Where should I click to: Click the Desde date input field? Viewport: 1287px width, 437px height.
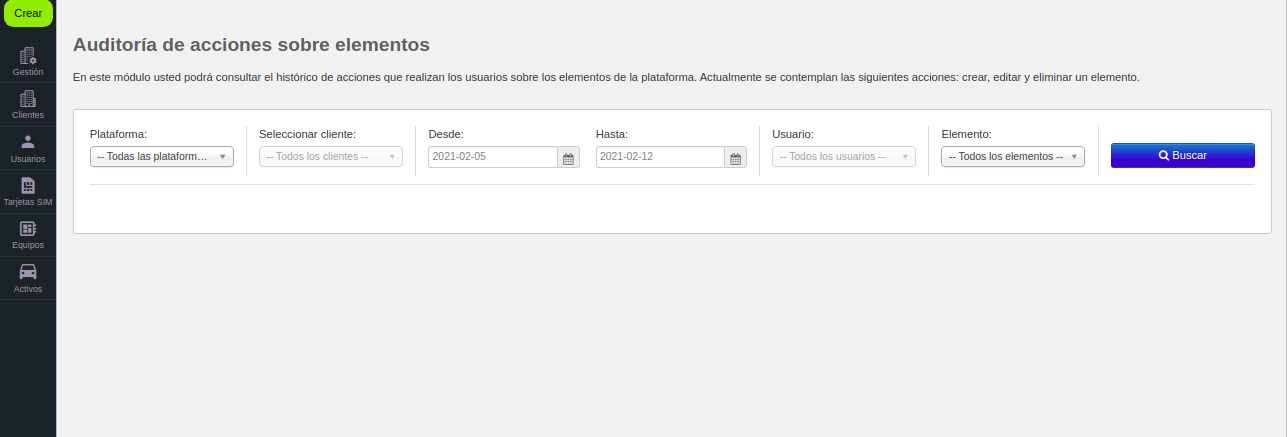tap(493, 157)
